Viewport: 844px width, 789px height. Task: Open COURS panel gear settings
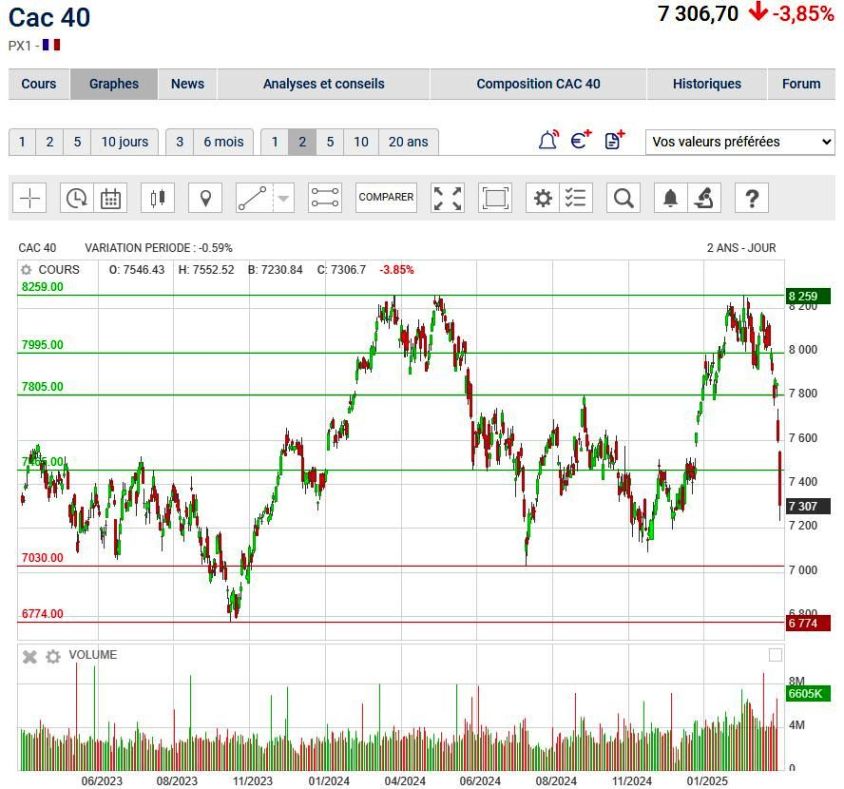click(x=26, y=270)
